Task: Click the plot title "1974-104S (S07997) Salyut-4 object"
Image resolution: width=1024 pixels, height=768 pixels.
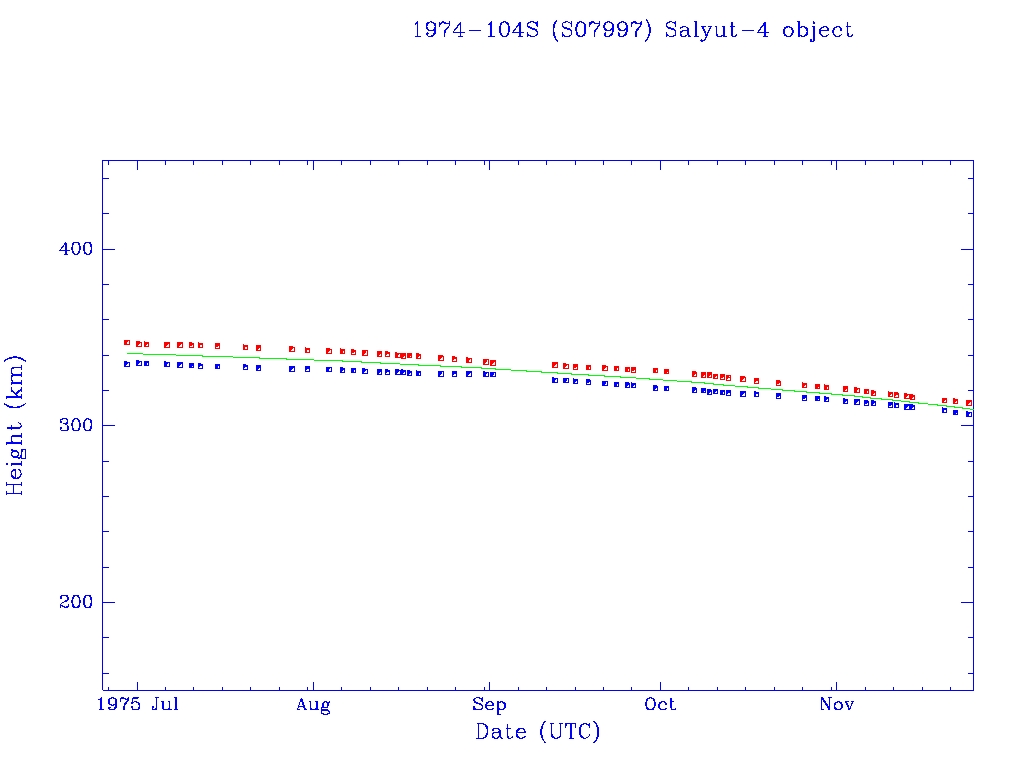Action: point(632,30)
